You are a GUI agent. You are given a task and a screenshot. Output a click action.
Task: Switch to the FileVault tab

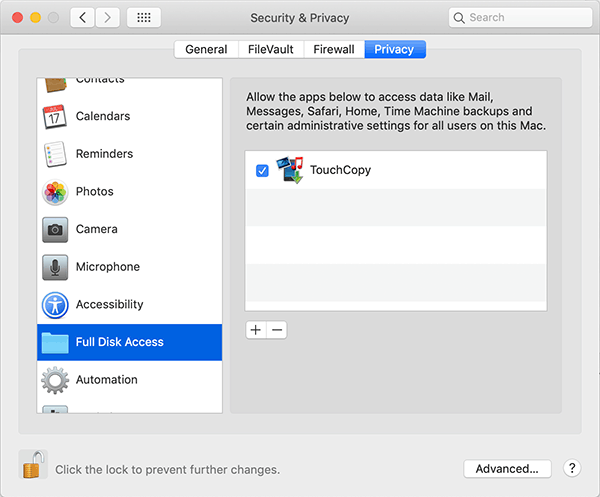271,49
